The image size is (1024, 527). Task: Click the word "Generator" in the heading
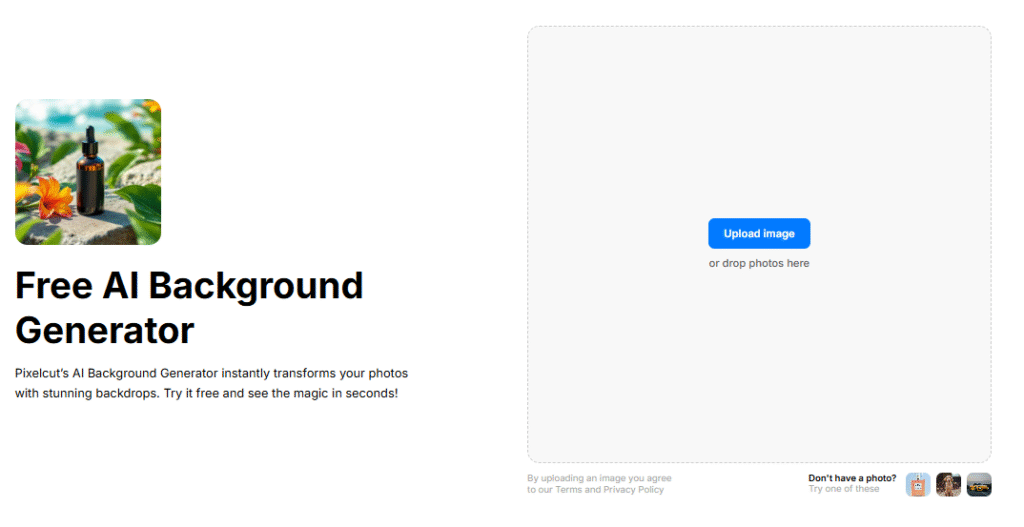tap(104, 330)
